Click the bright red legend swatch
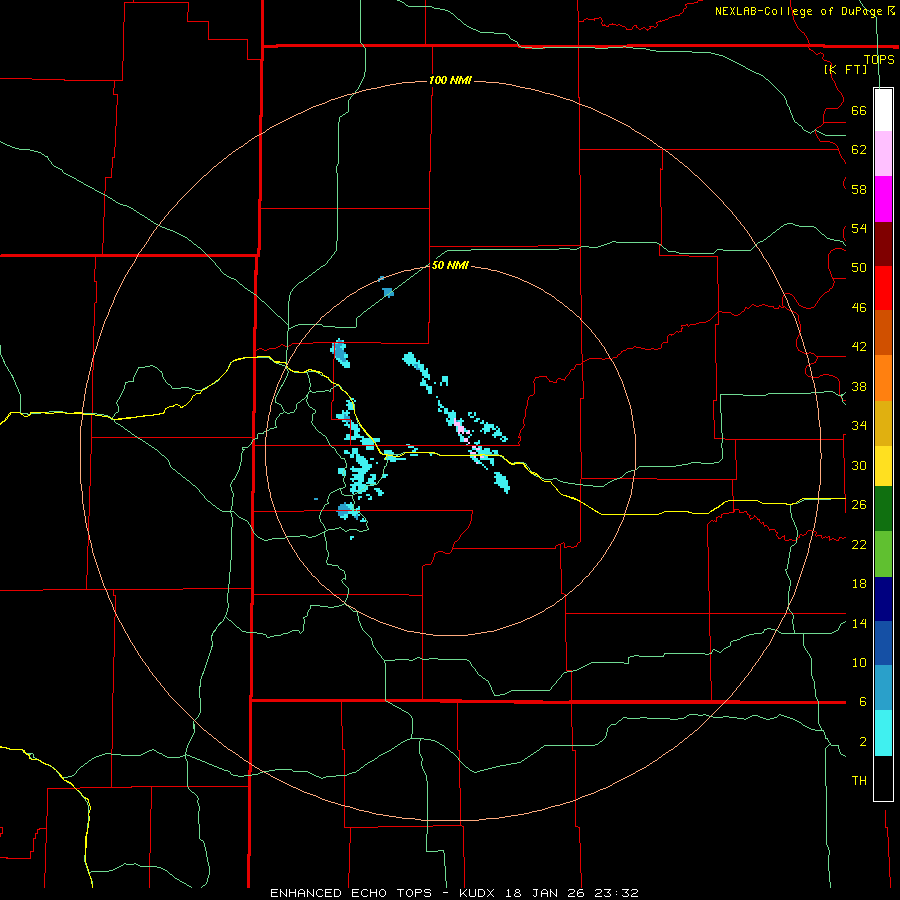Image resolution: width=900 pixels, height=900 pixels. click(883, 288)
